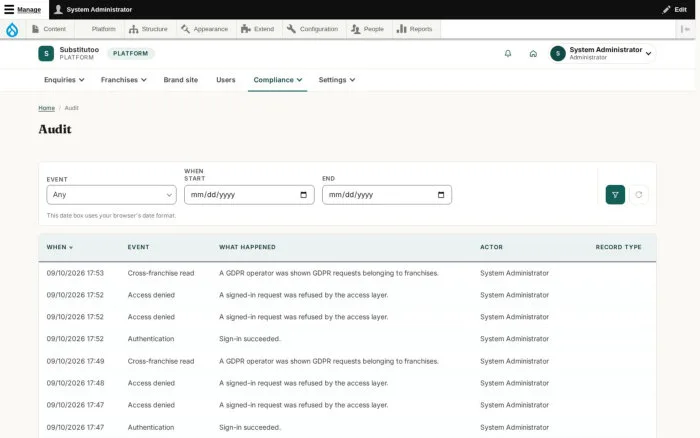The image size is (700, 438).
Task: Apply filters with the green funnel button
Action: pos(615,195)
